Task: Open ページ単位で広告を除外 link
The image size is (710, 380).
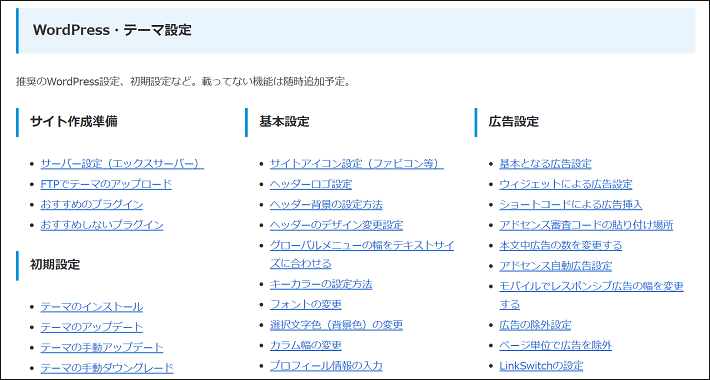Action: [556, 346]
